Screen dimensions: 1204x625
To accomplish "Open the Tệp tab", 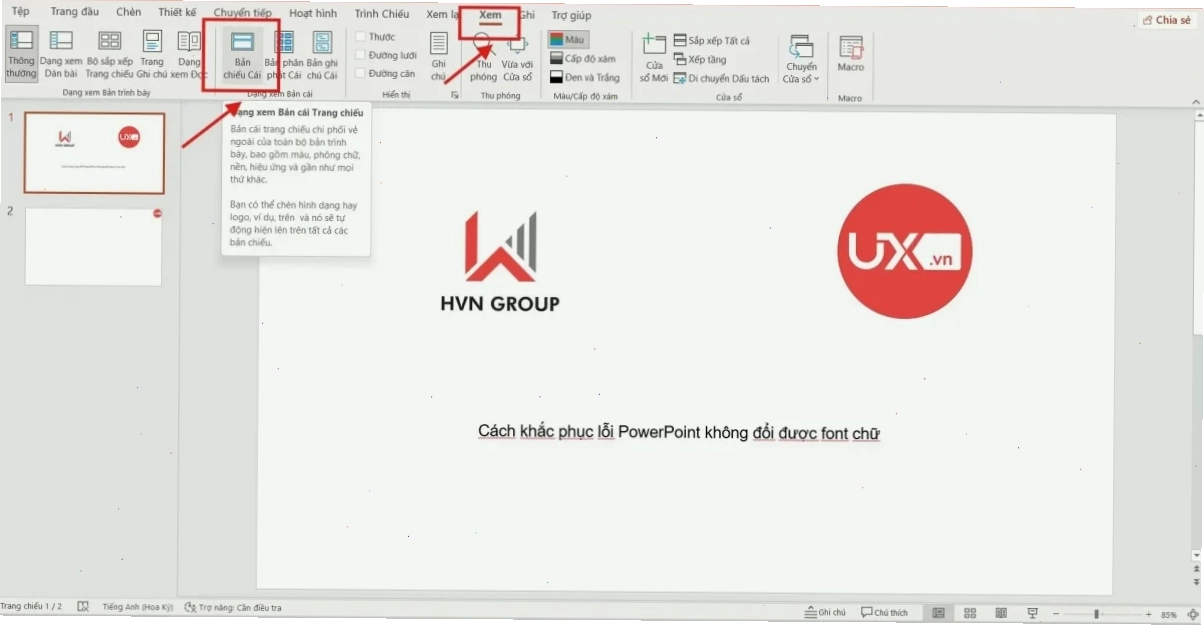I will point(20,13).
